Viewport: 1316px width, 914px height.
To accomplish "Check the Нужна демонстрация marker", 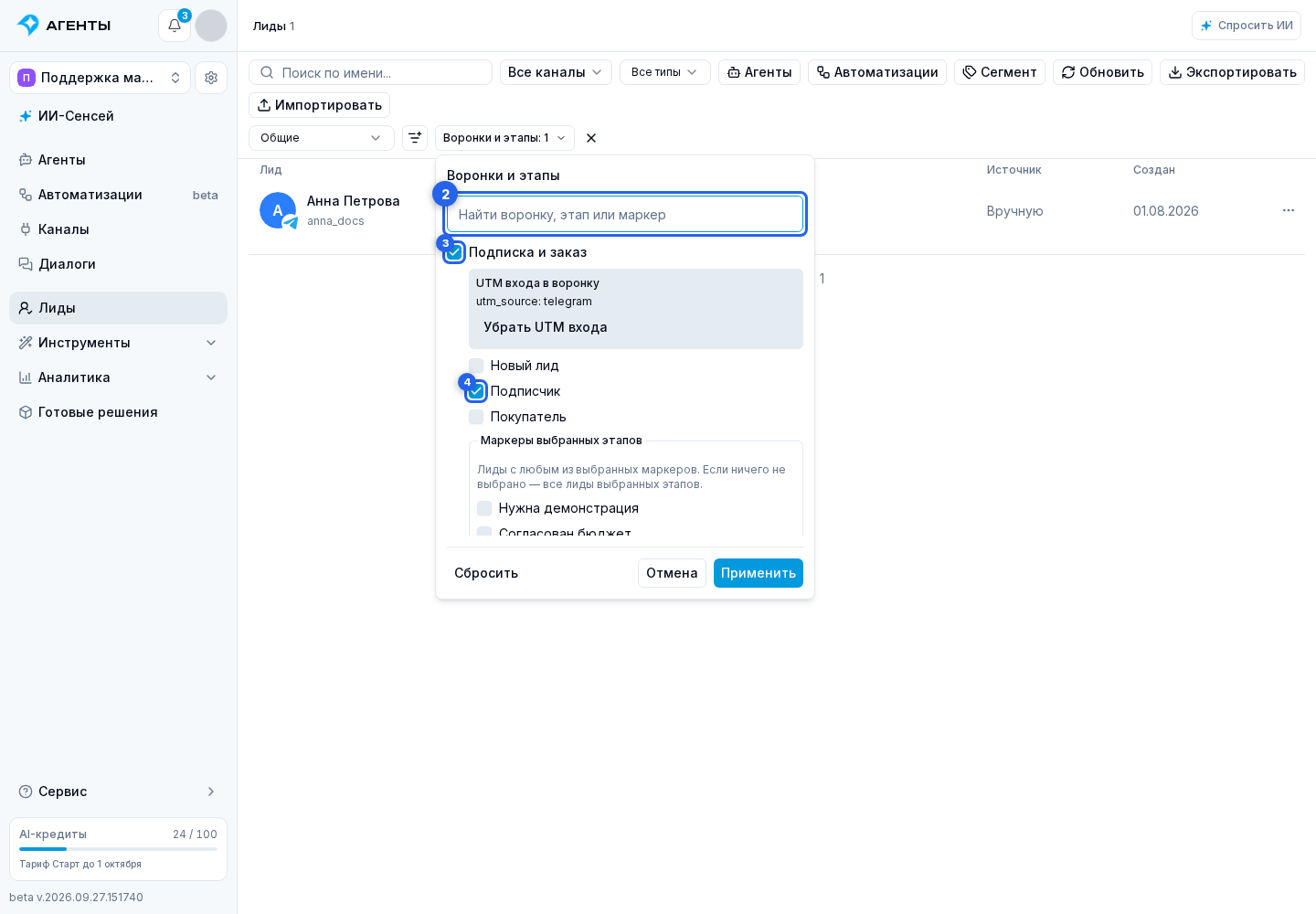I will pyautogui.click(x=484, y=508).
